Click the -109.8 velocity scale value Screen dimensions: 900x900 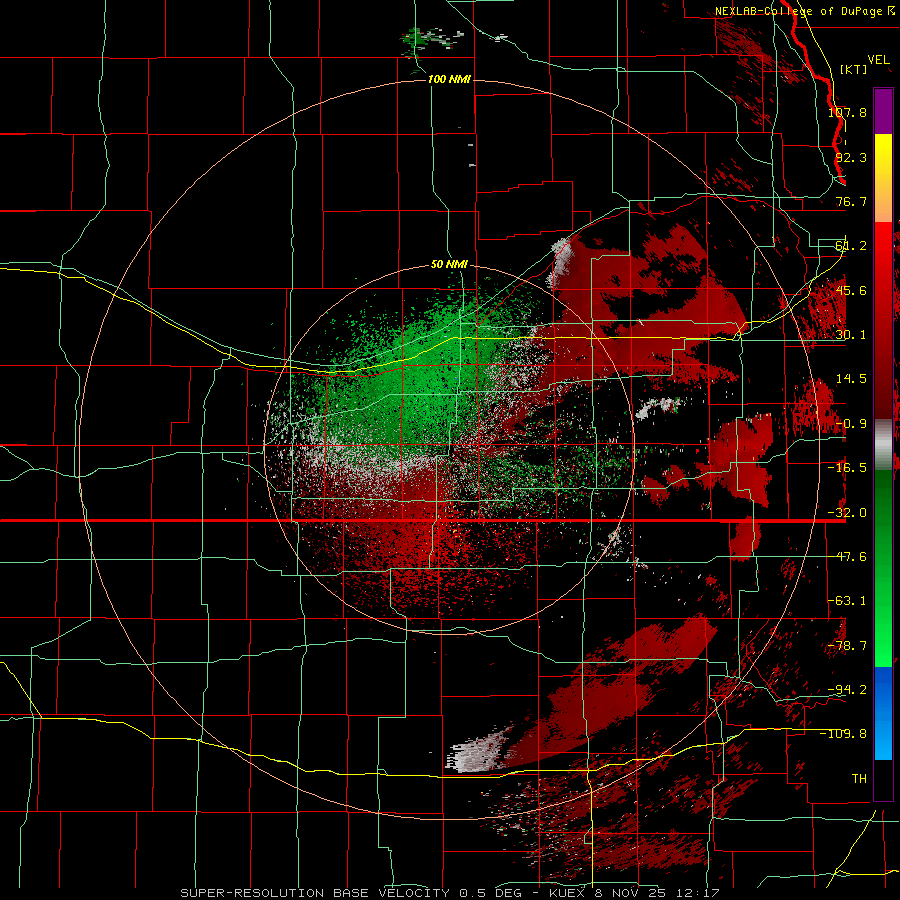844,734
